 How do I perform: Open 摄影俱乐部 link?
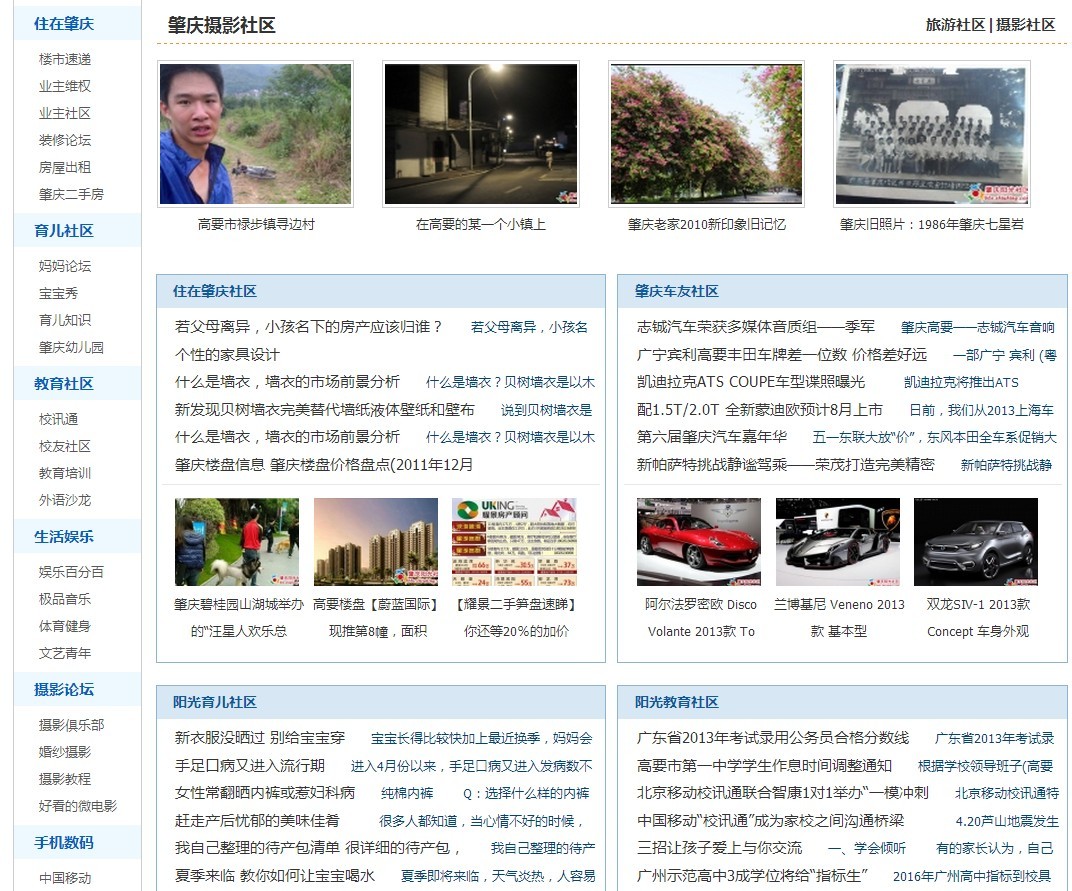[71, 725]
